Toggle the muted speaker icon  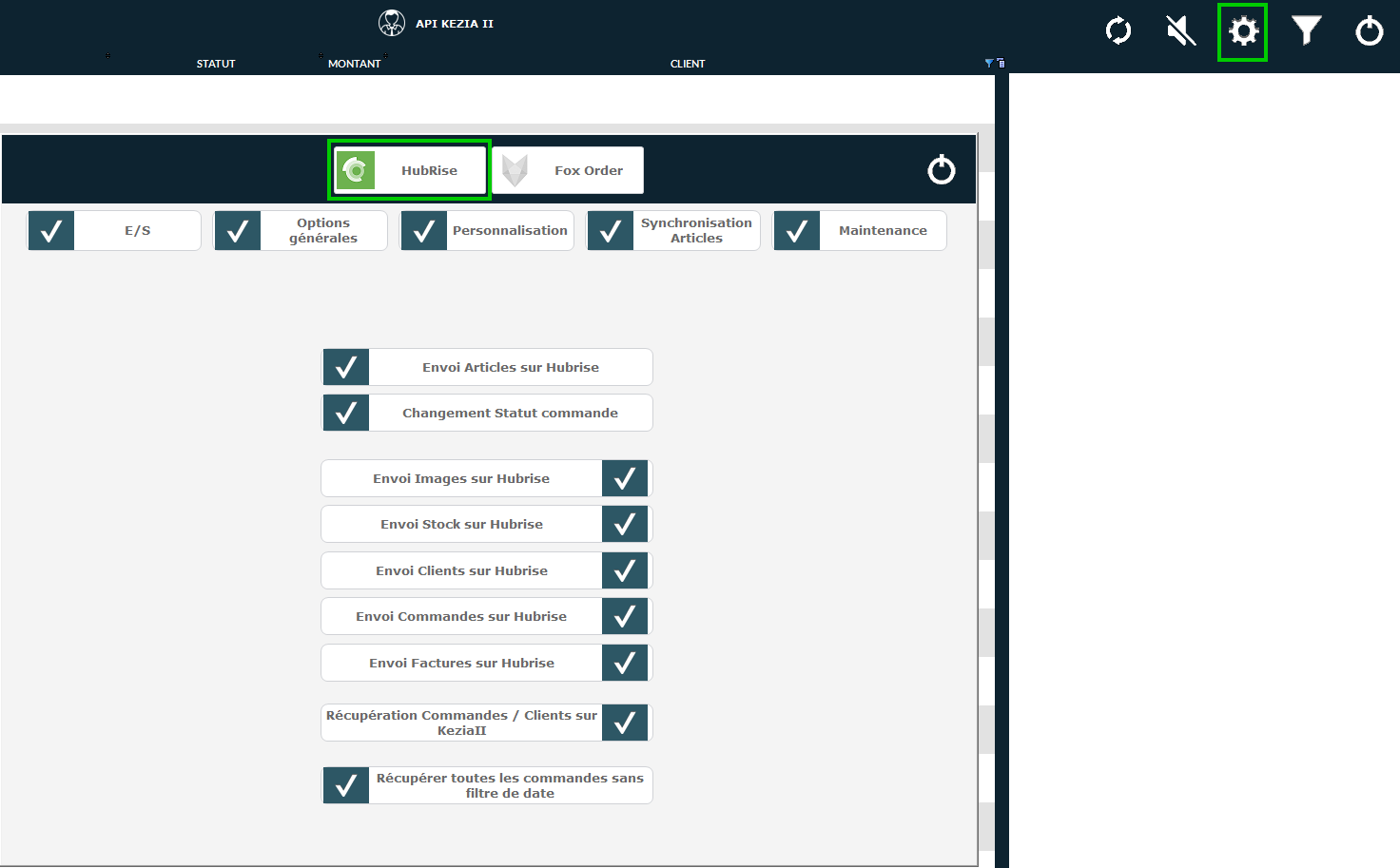point(1180,31)
